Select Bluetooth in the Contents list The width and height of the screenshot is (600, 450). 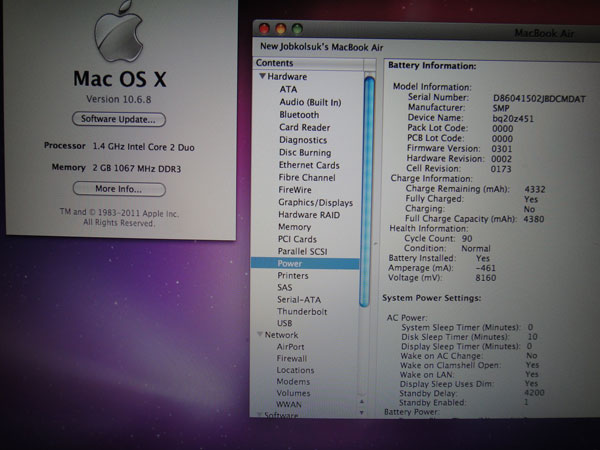[299, 115]
